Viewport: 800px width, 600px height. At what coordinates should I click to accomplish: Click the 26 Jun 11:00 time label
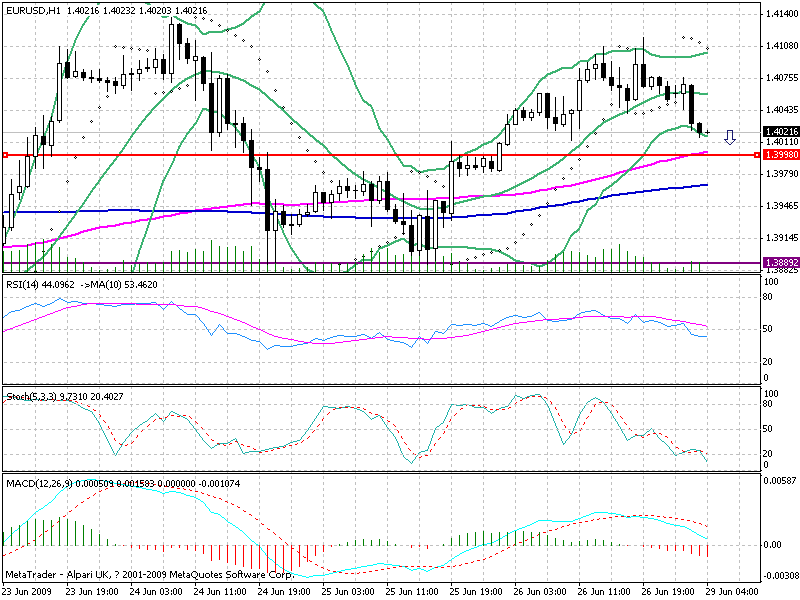[x=604, y=592]
